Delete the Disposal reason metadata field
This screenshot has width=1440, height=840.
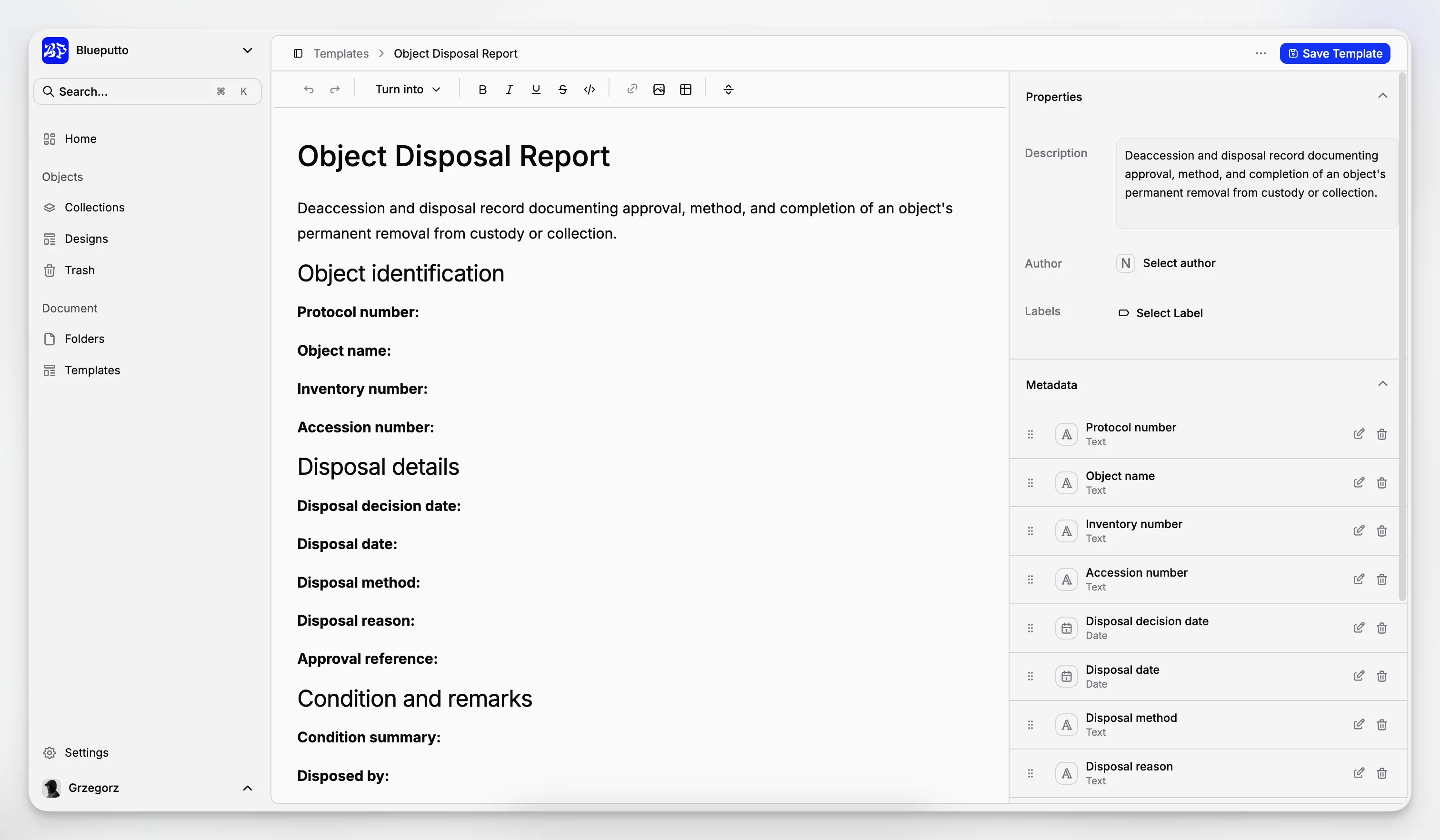click(x=1382, y=773)
